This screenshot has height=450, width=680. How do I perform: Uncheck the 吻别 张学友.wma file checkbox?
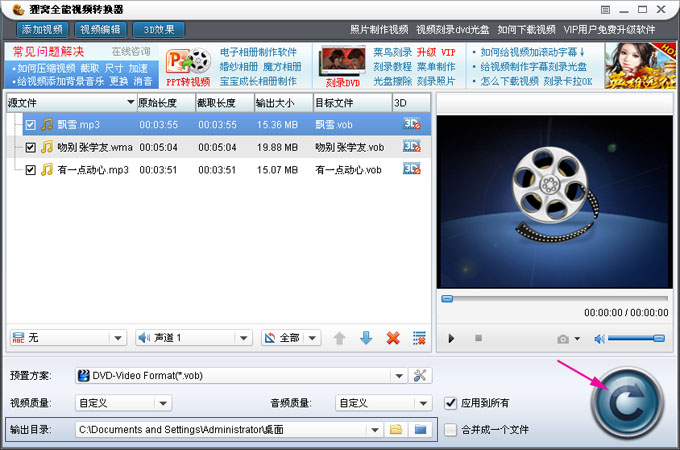(x=30, y=147)
